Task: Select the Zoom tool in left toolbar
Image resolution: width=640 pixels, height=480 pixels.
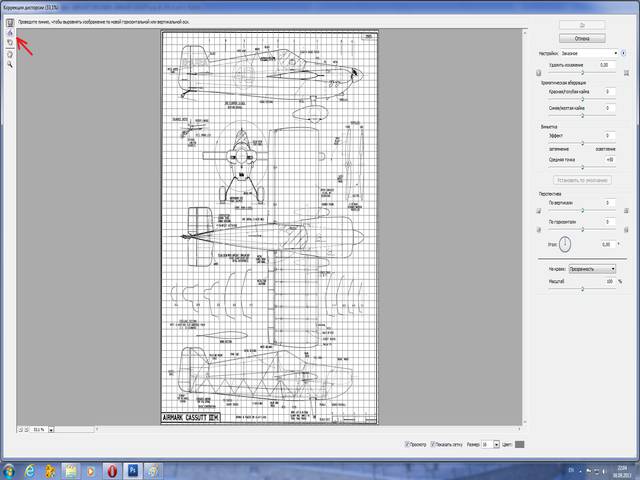Action: 10,63
